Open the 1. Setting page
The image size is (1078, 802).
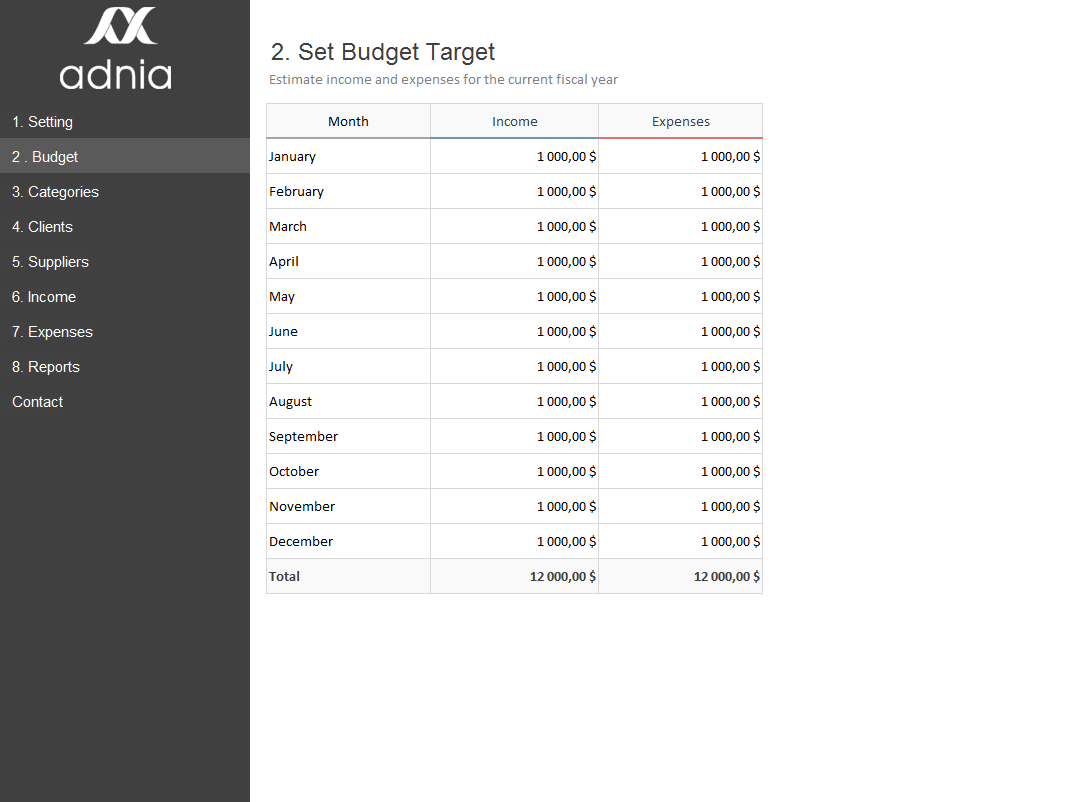tap(124, 122)
